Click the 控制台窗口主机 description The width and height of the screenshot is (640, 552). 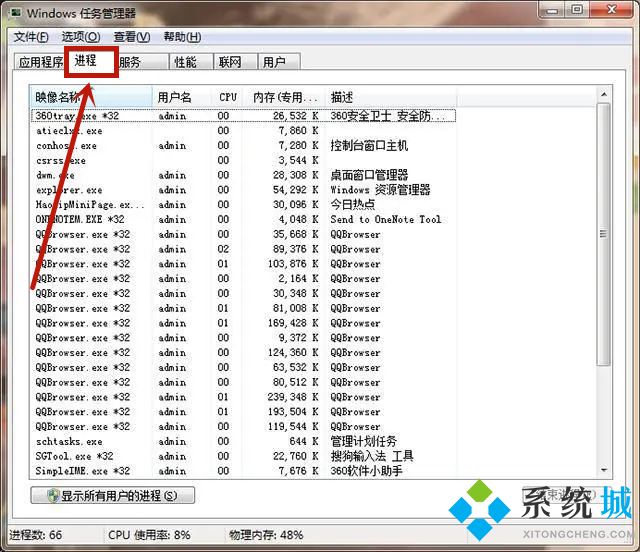(x=369, y=146)
